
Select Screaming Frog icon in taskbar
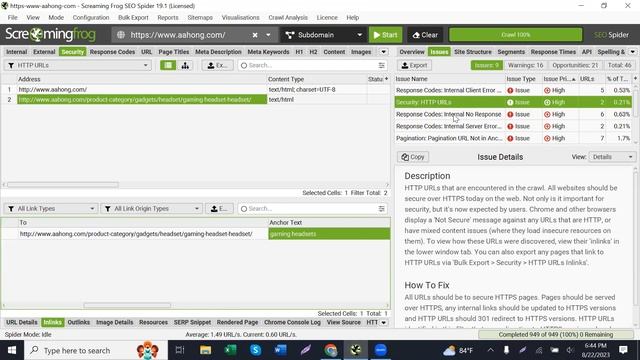(356, 350)
